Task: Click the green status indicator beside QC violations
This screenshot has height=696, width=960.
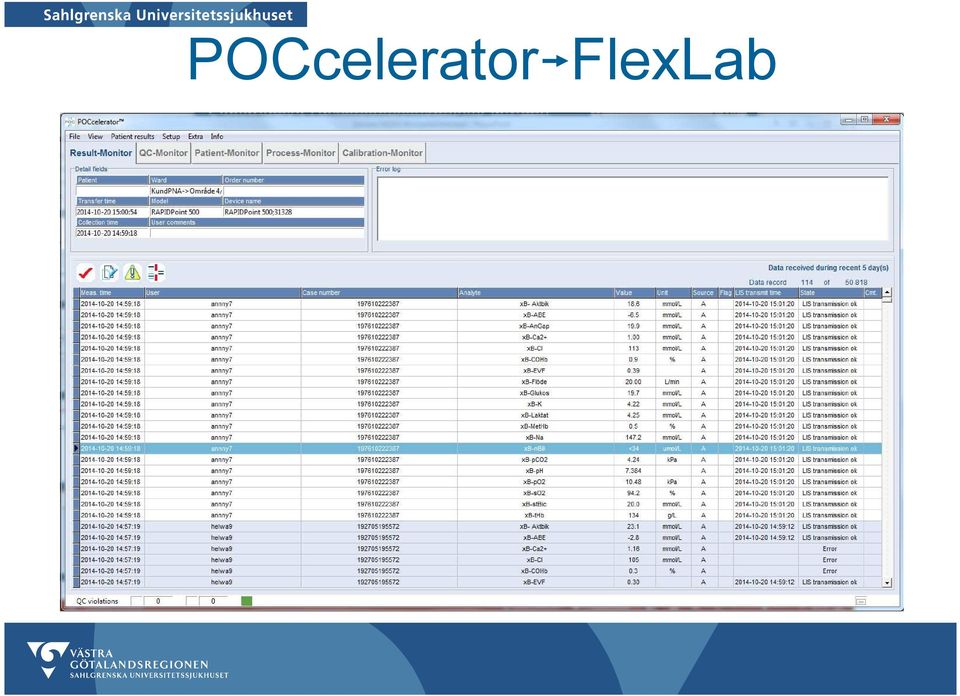Action: click(246, 601)
